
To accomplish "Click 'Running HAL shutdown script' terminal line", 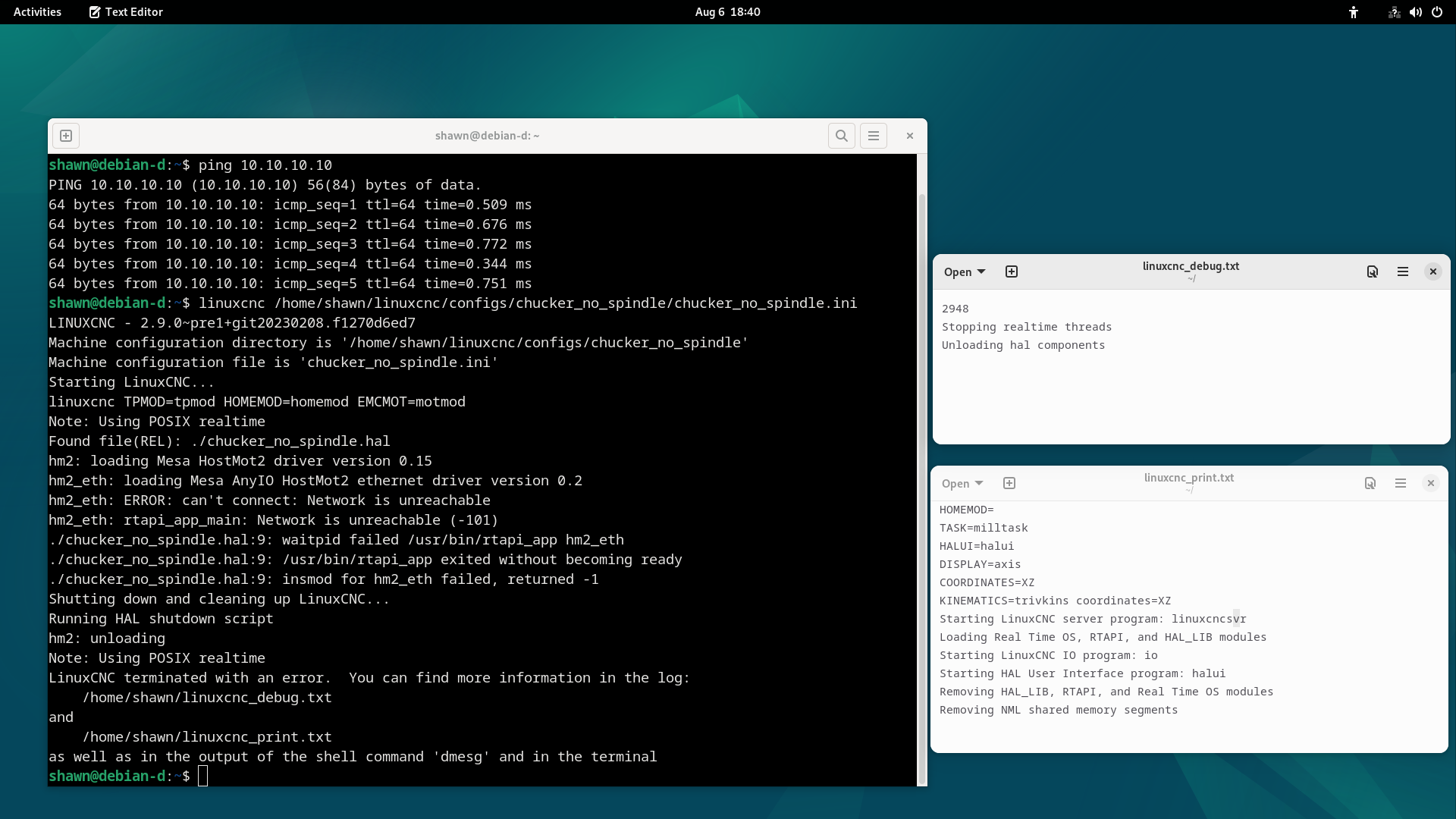I will click(161, 619).
